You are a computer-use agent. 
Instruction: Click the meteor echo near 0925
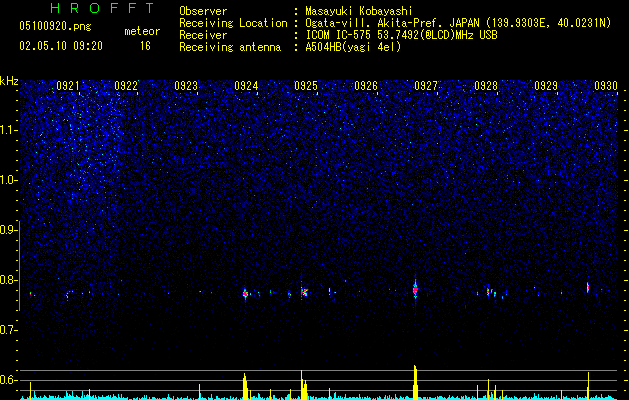(304, 292)
